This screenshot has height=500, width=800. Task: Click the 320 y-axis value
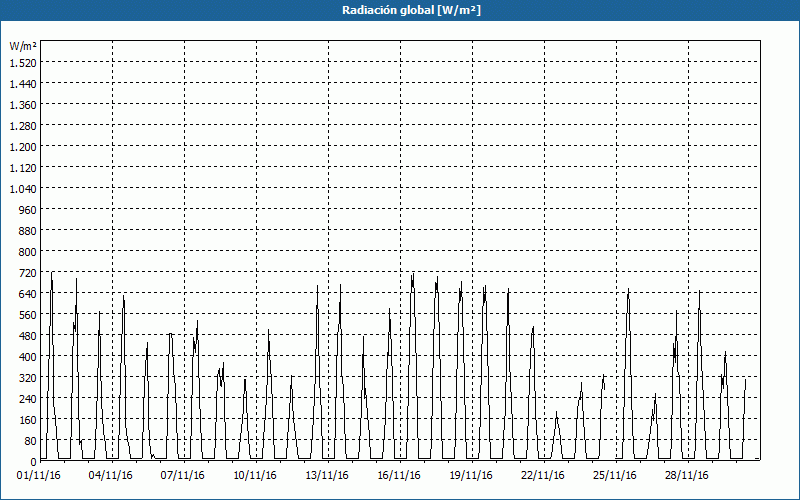[x=27, y=378]
